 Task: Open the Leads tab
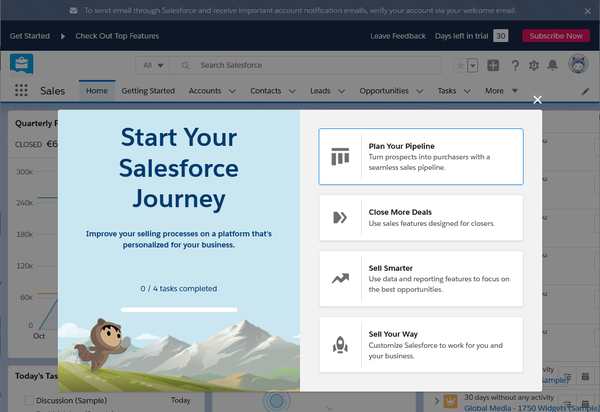click(320, 91)
